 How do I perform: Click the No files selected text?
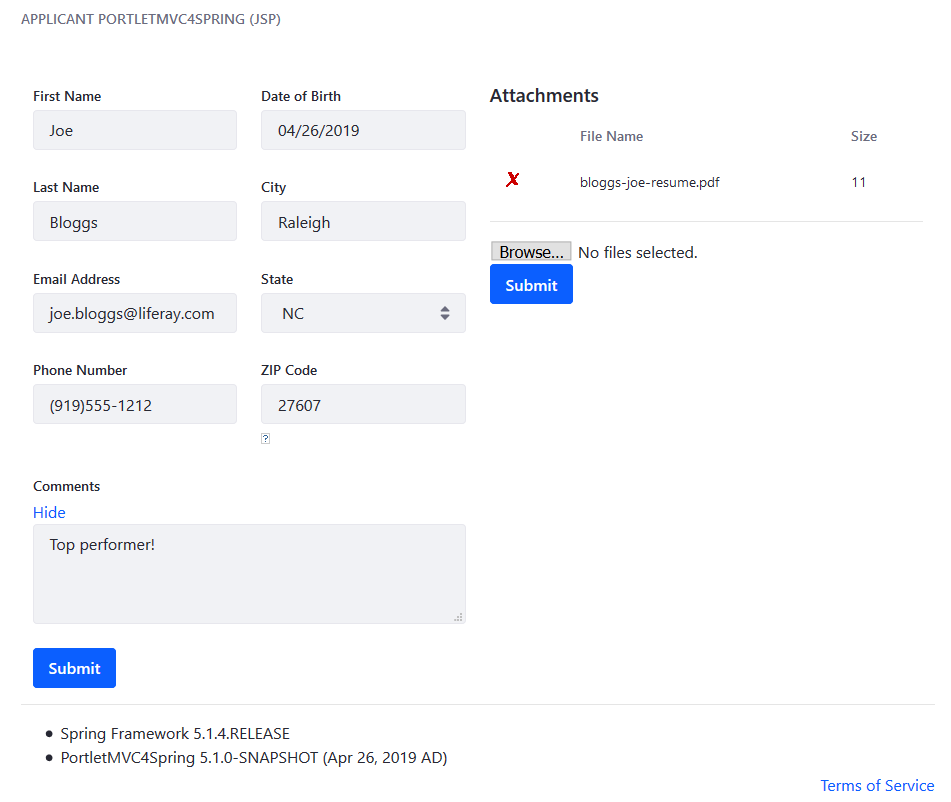[637, 252]
